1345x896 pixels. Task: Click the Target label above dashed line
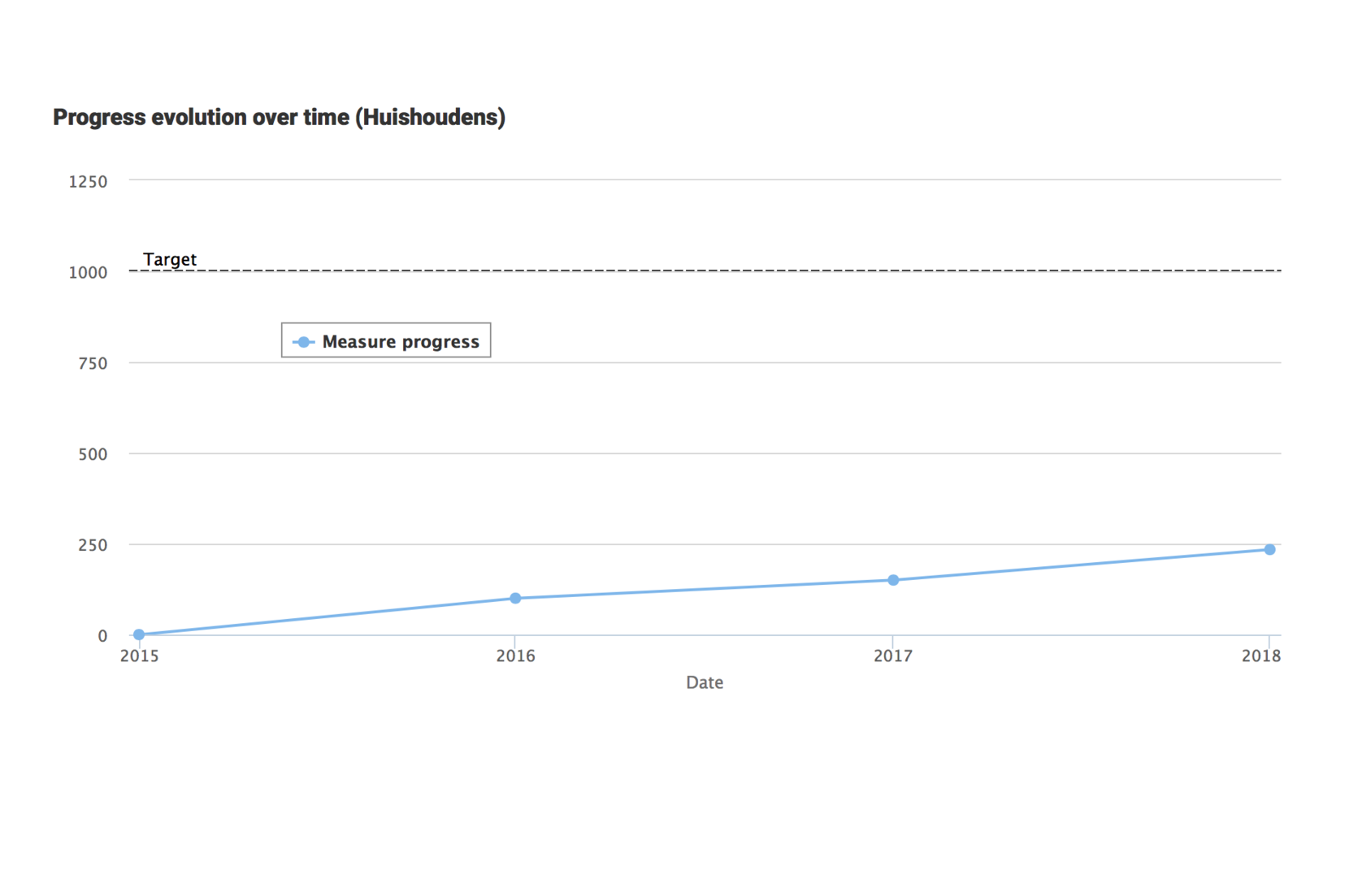169,259
